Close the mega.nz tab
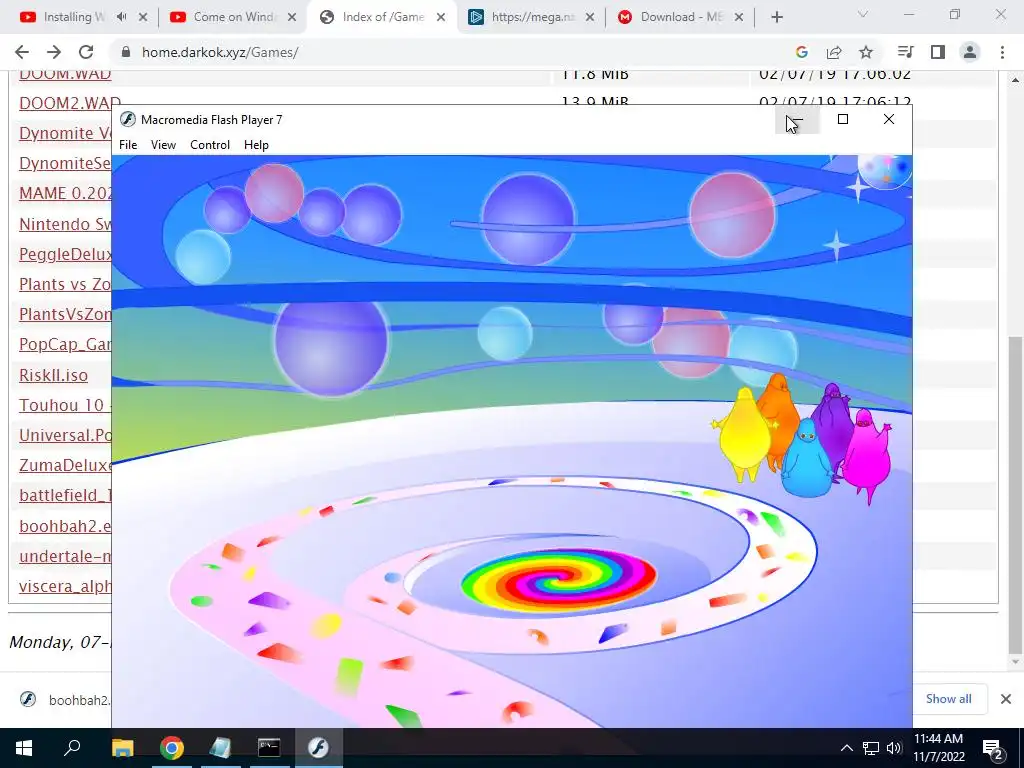This screenshot has width=1024, height=768. [x=590, y=17]
